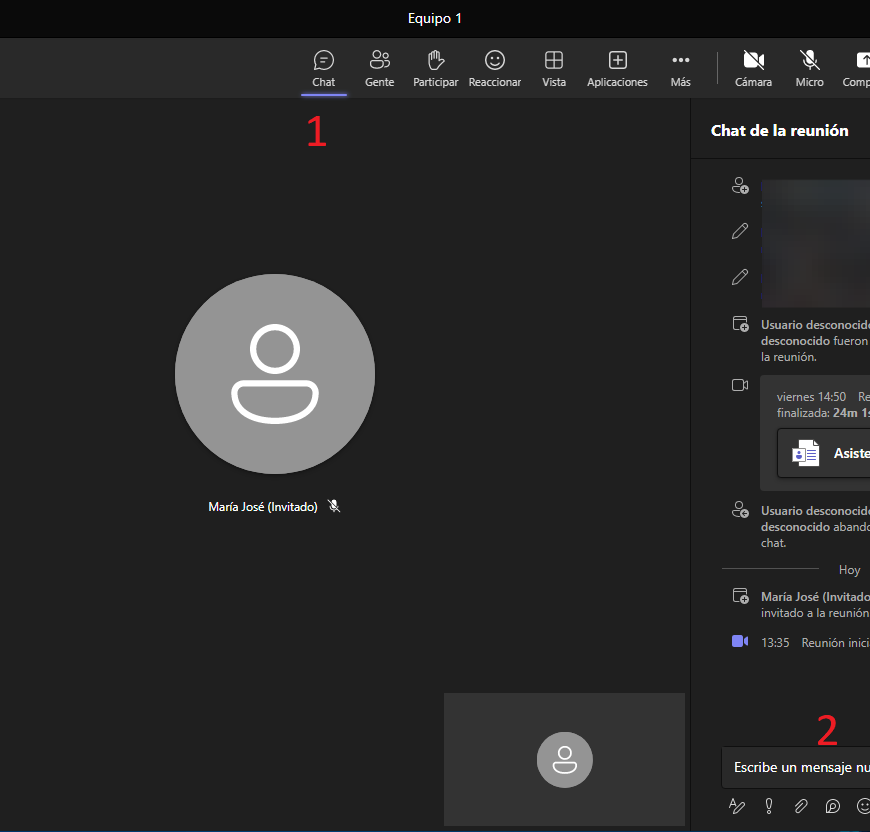This screenshot has height=832, width=870.
Task: Set delivery options with exclamation icon
Action: click(769, 806)
